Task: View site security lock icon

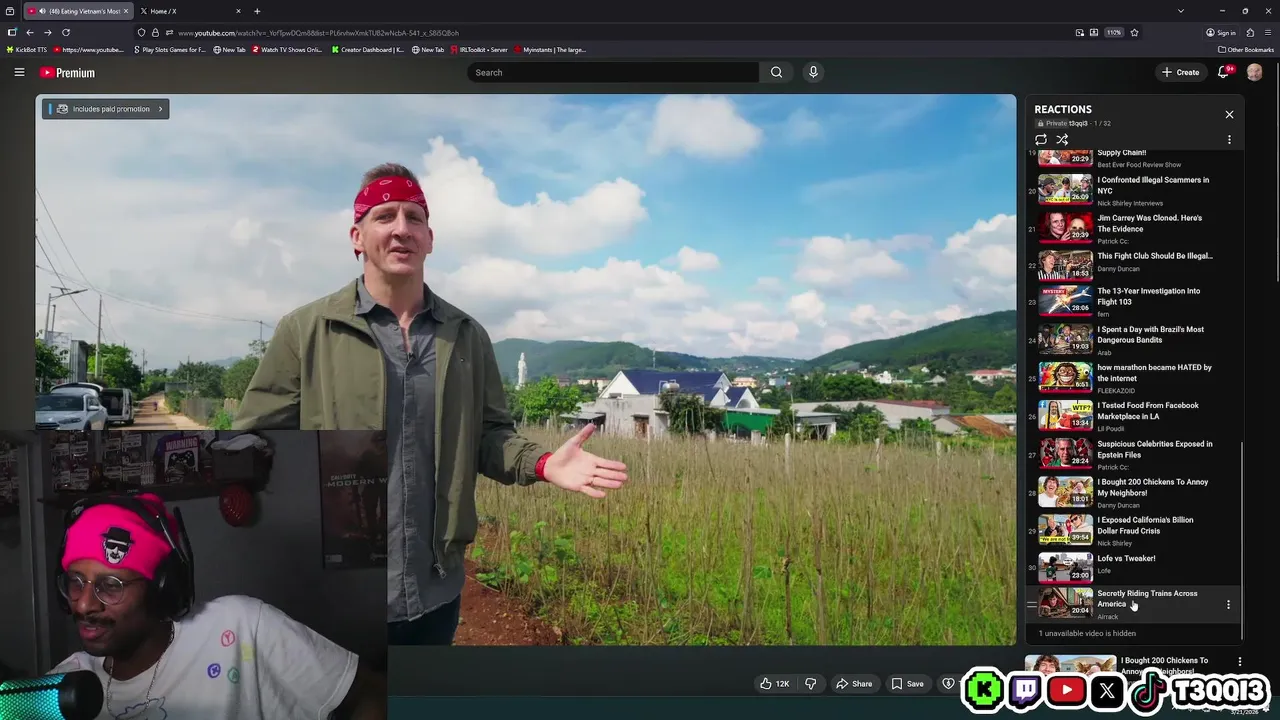Action: (x=155, y=32)
